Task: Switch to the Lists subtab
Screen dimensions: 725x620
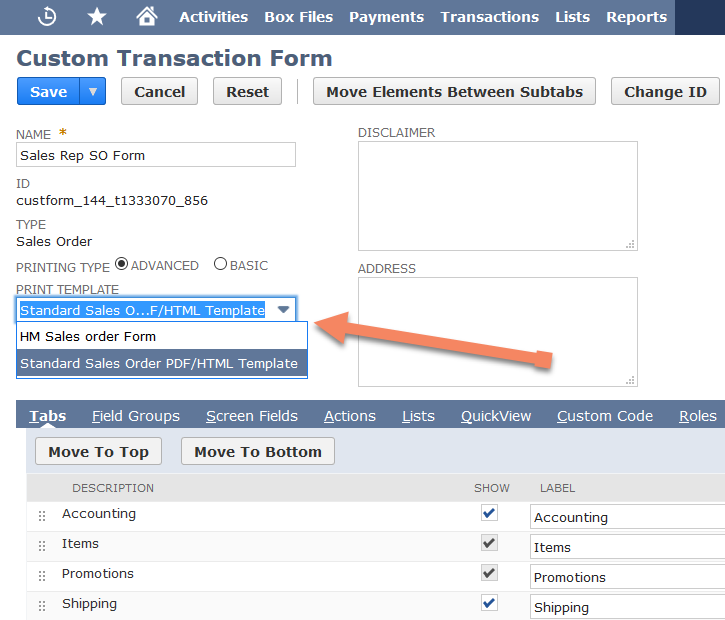Action: click(418, 416)
